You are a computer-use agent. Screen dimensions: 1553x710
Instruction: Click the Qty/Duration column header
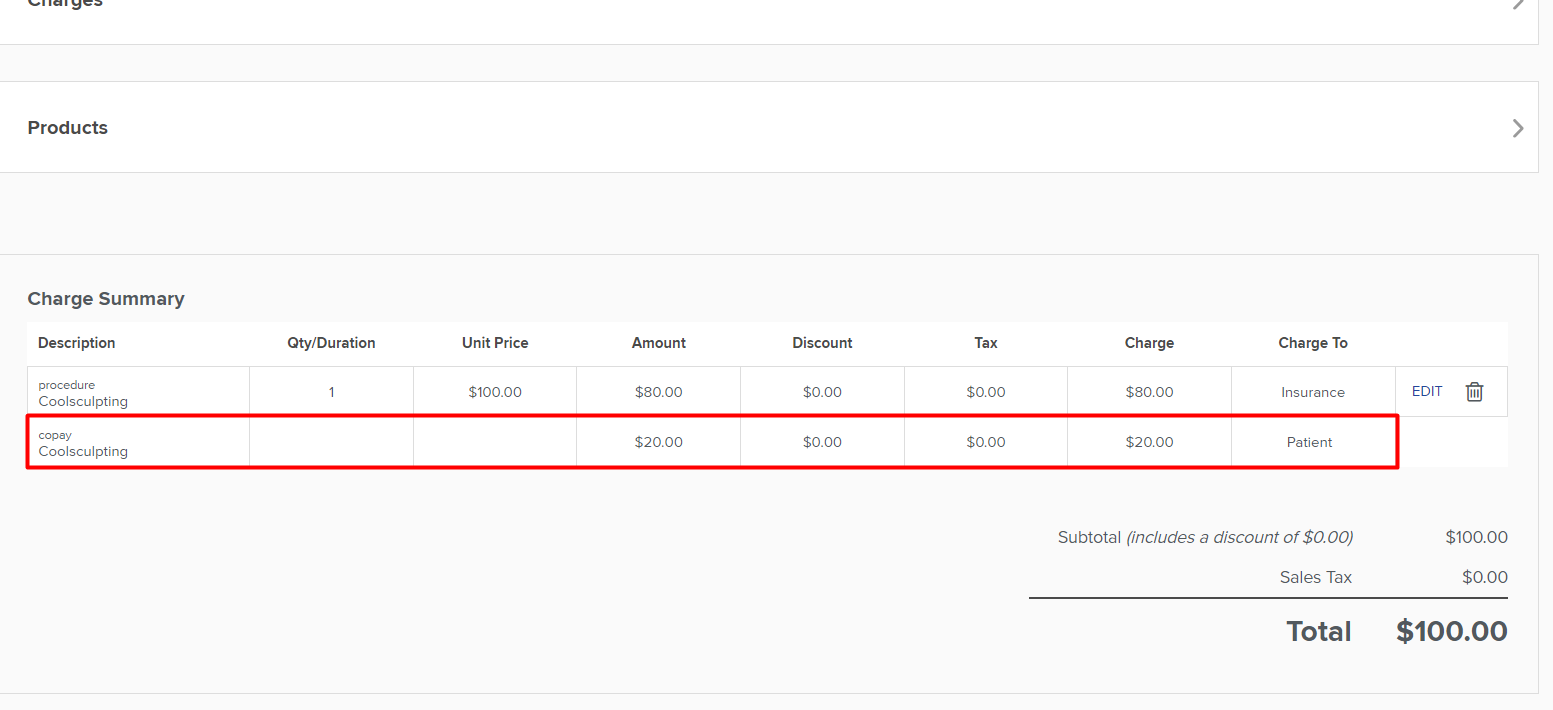(331, 343)
